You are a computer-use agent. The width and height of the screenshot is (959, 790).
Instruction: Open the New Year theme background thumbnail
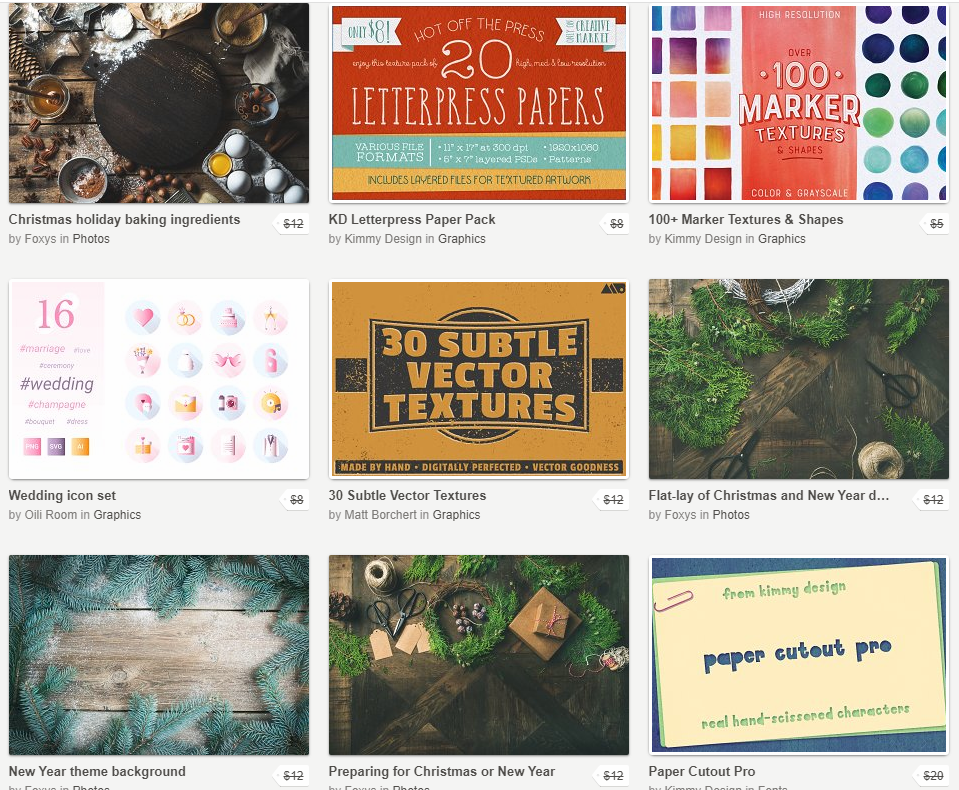[159, 654]
